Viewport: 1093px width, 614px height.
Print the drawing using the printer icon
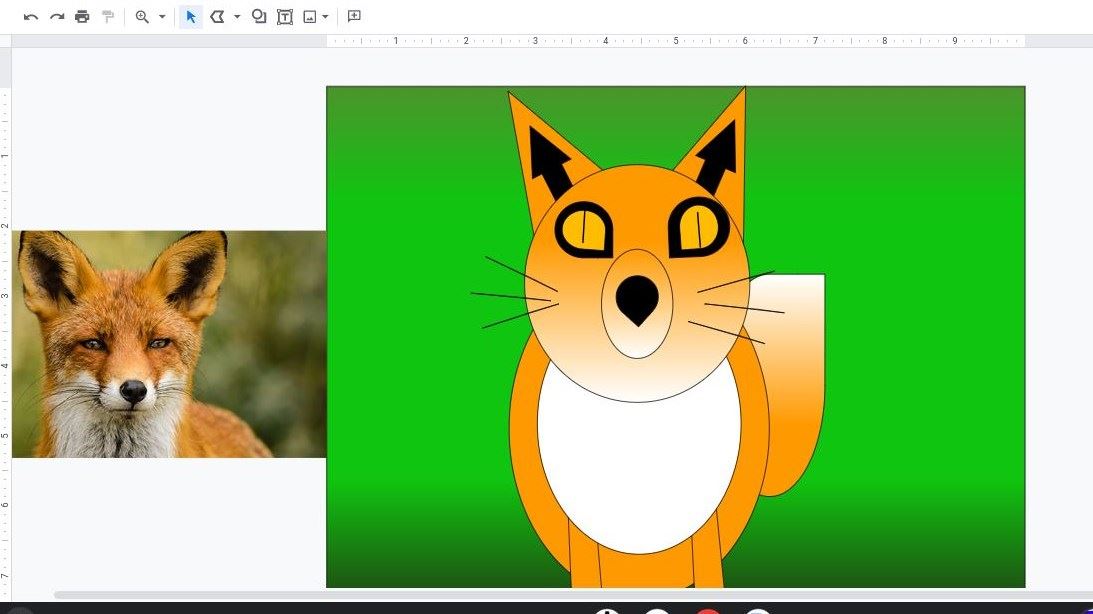pyautogui.click(x=82, y=17)
